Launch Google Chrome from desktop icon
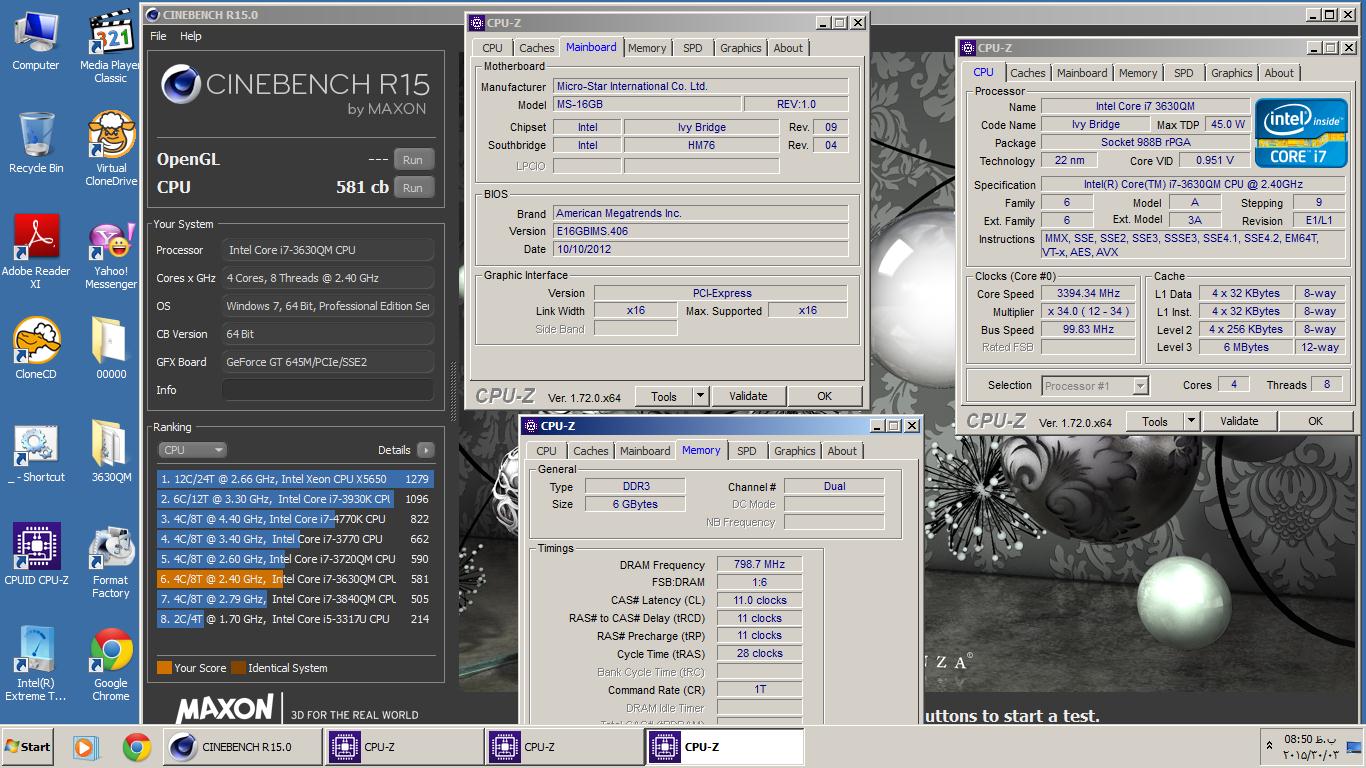1366x768 pixels. coord(111,664)
